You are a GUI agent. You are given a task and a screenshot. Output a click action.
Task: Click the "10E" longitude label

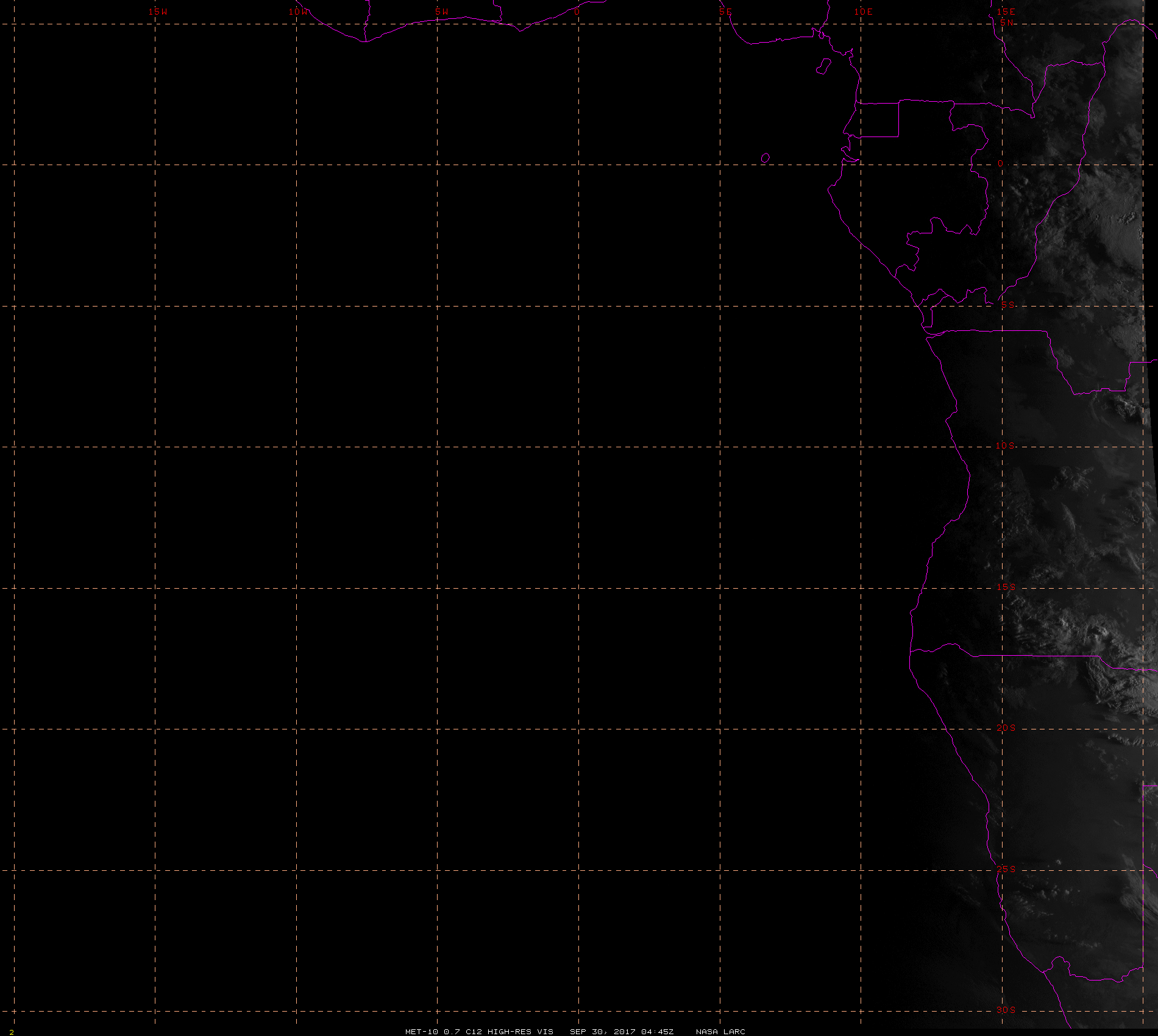click(x=863, y=12)
